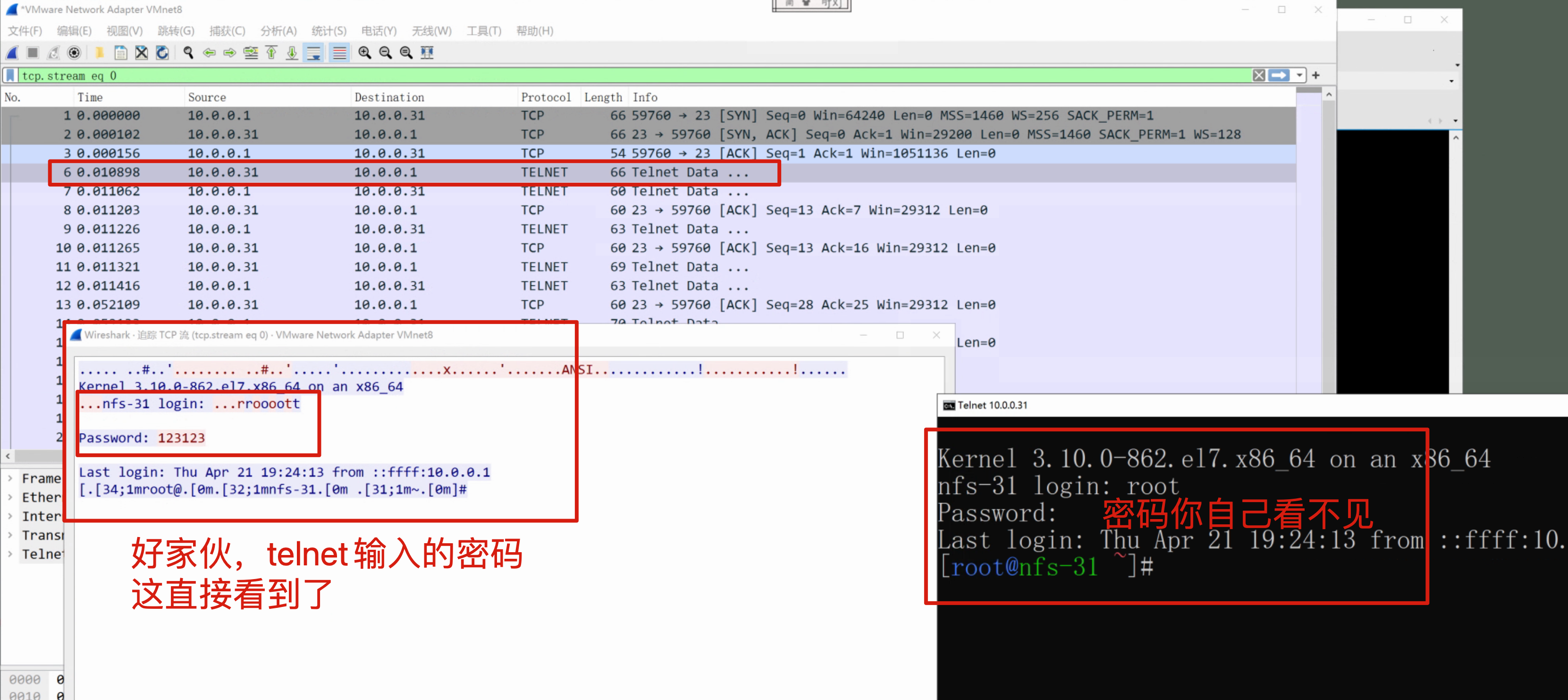This screenshot has height=700, width=1568.
Task: Apply the display filter arrow button
Action: (1279, 76)
